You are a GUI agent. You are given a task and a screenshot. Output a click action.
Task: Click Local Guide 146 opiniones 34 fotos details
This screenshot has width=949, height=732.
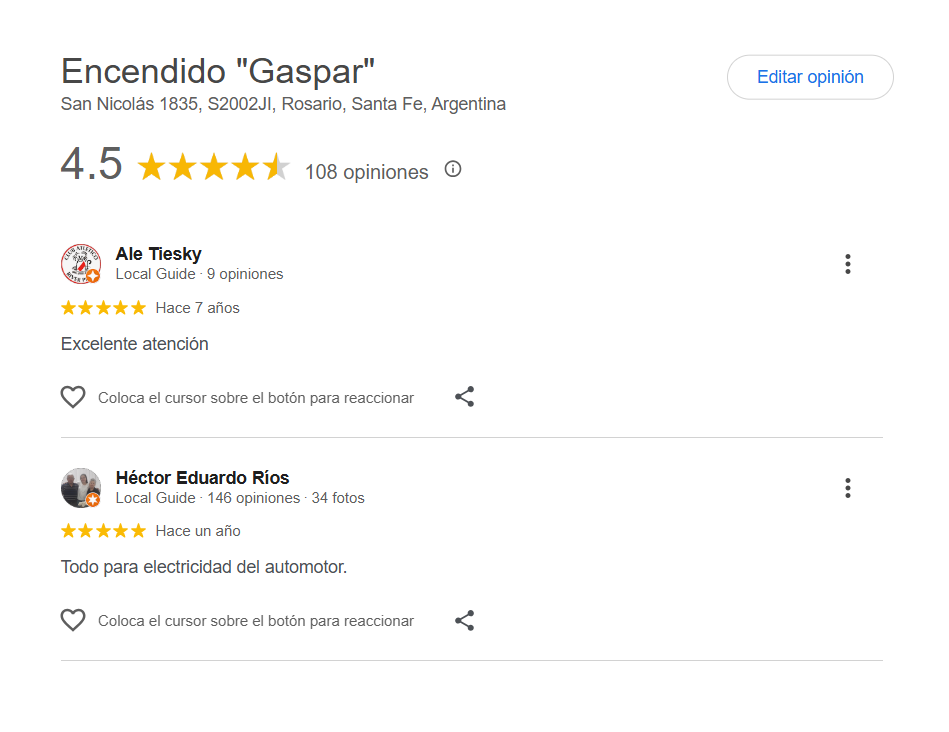click(x=240, y=498)
